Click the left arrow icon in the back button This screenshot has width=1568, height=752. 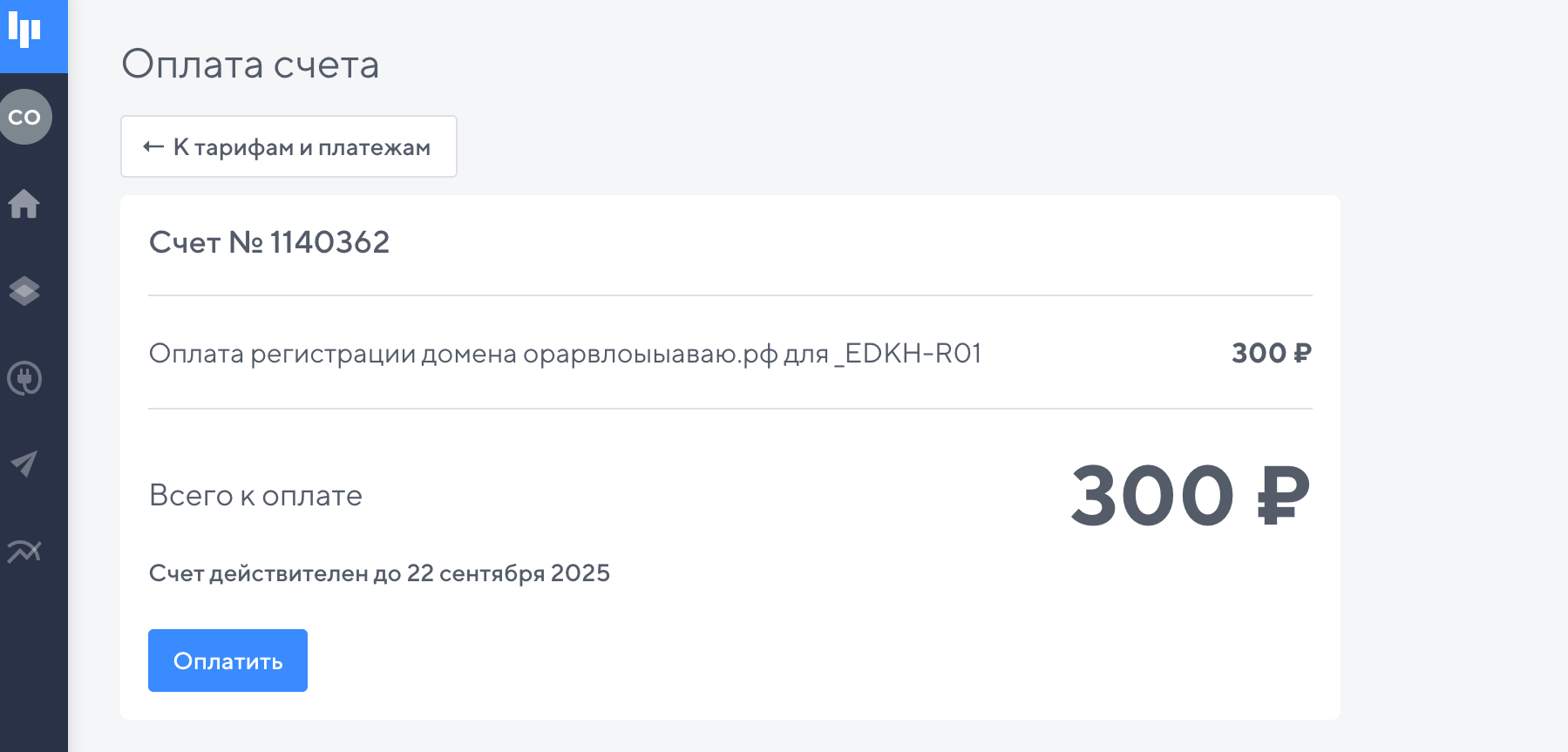[153, 147]
